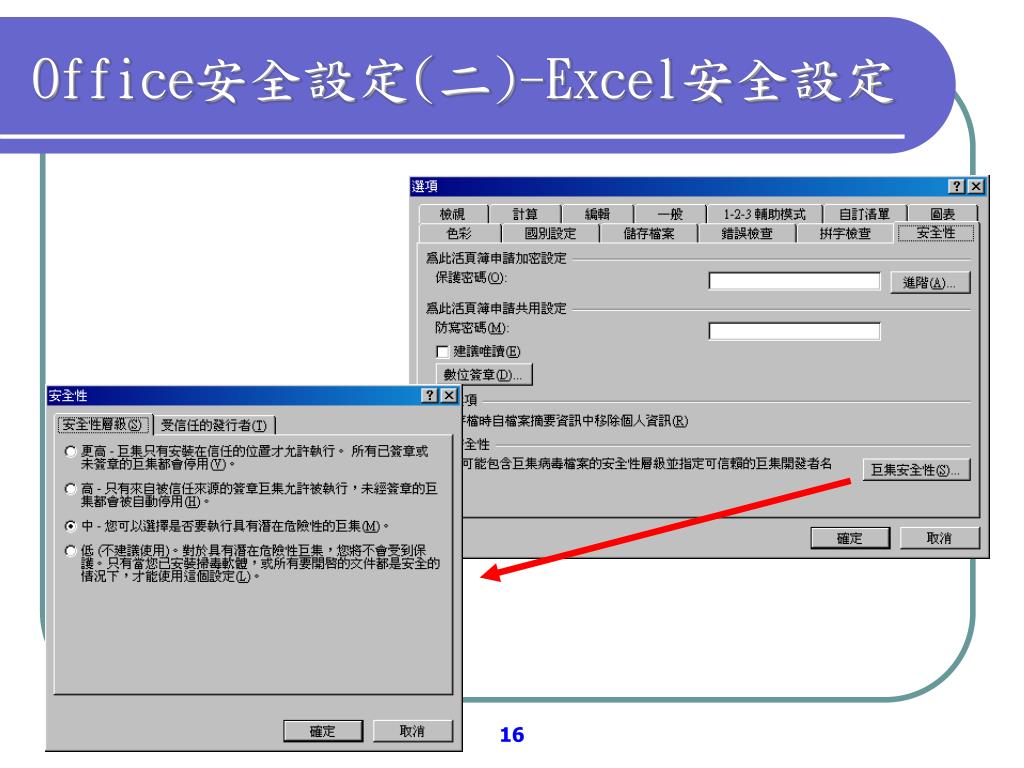Click help question mark in 安全性 dialog
The height and width of the screenshot is (768, 1024).
(430, 395)
